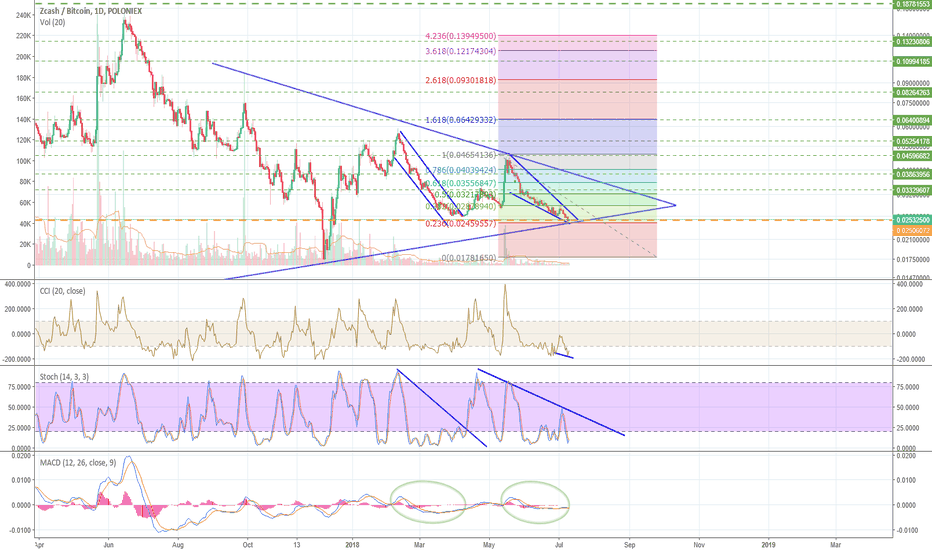The image size is (932, 550).
Task: Select the CCI (20, close) indicator label
Action: [62, 291]
